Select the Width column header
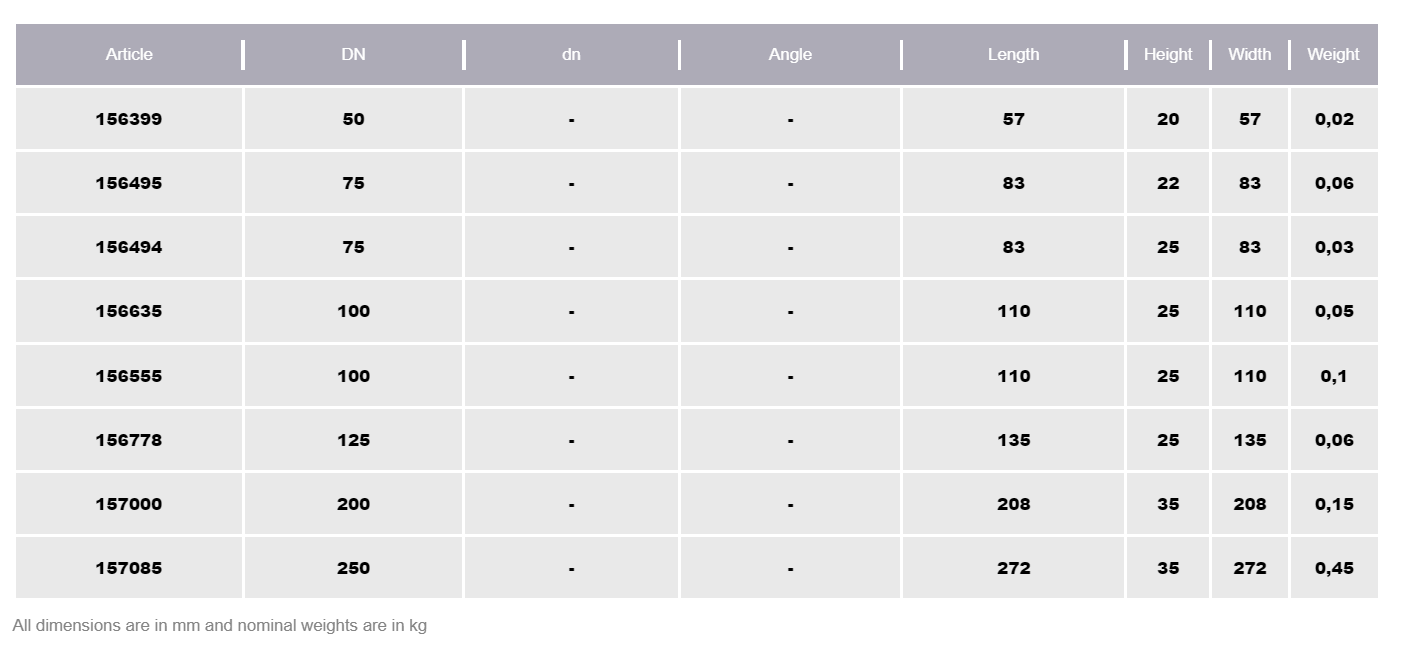 click(x=1249, y=55)
